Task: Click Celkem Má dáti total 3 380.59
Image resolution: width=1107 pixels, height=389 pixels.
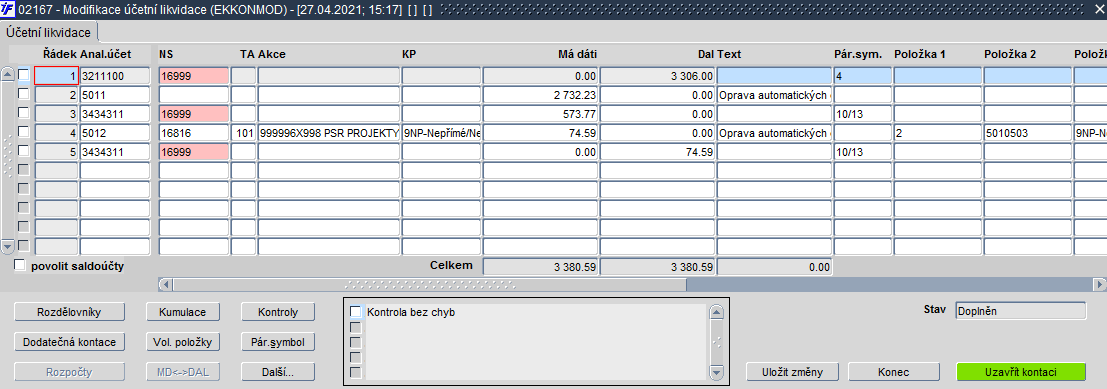Action: pyautogui.click(x=540, y=267)
